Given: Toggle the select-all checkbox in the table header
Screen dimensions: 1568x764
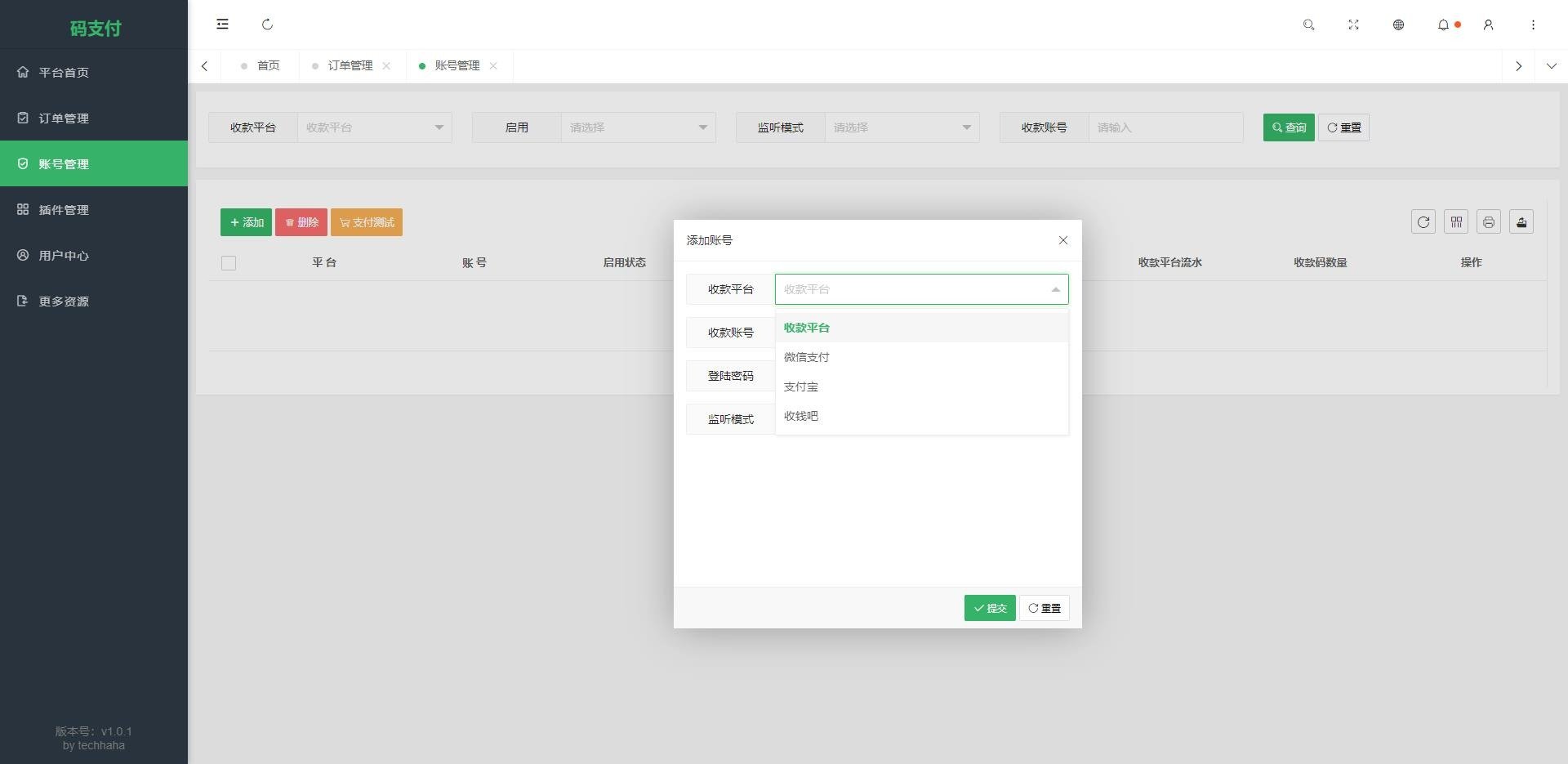Looking at the screenshot, I should 229,262.
